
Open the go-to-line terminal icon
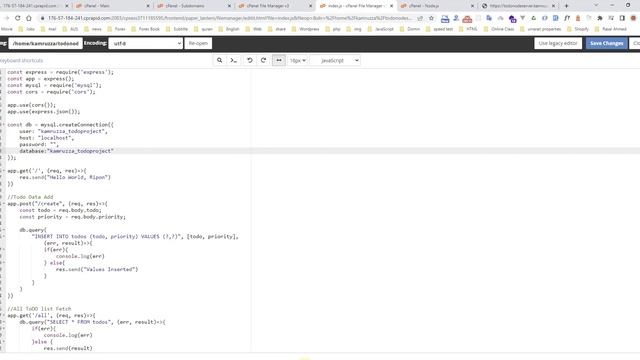coord(233,60)
